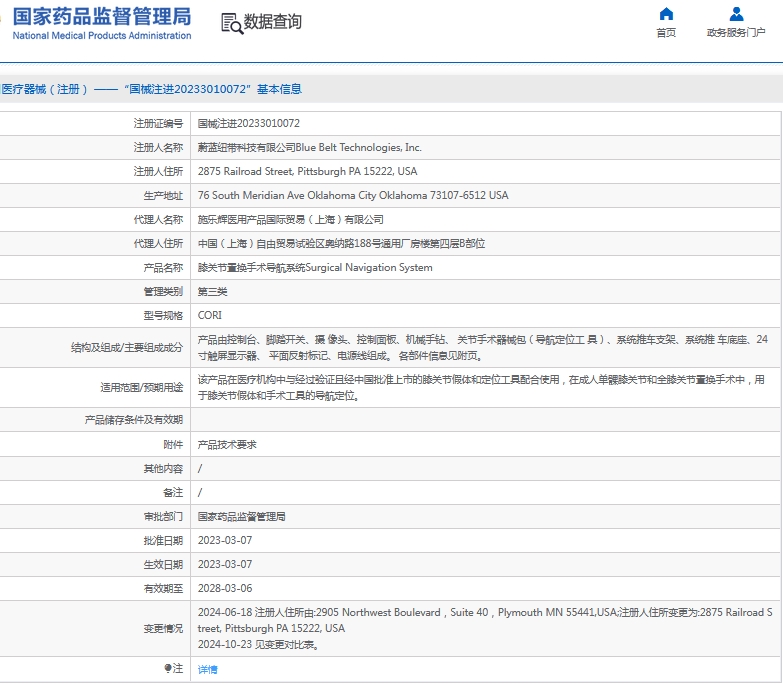Click the 数据查询 search document icon
This screenshot has width=783, height=684.
(232, 23)
